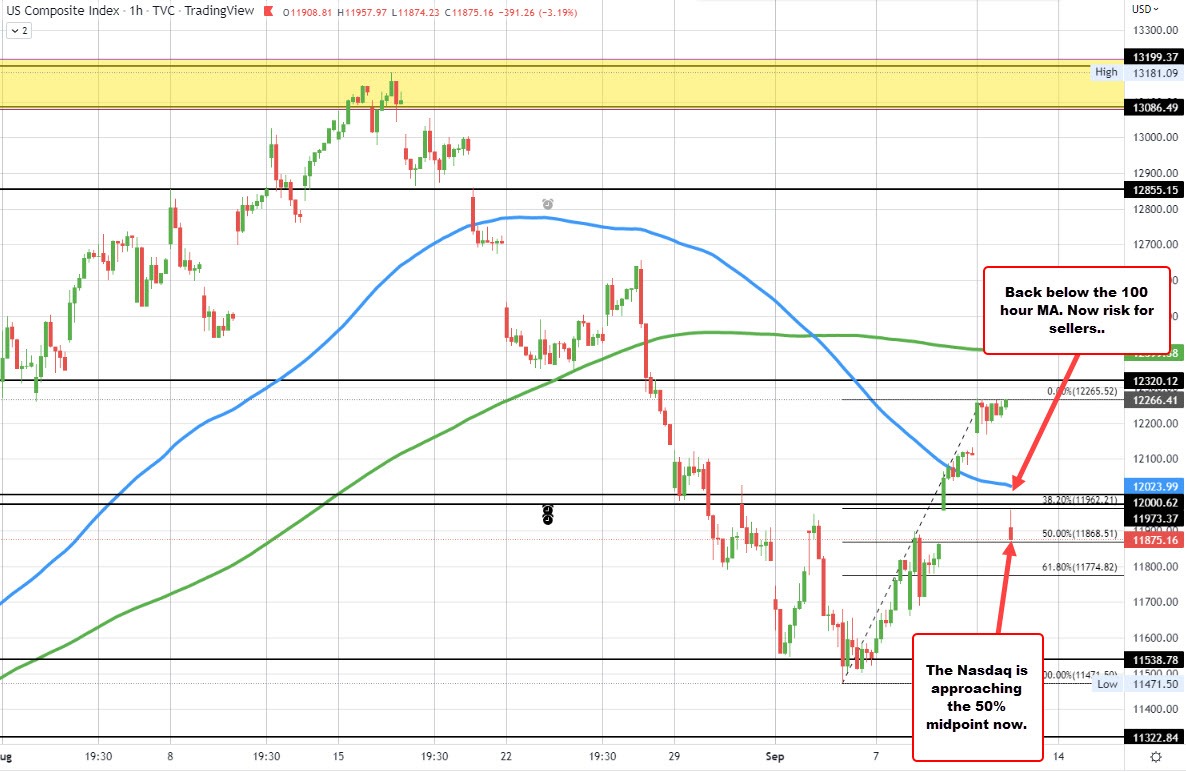The width and height of the screenshot is (1186, 772).
Task: Click the 11973.37 price label
Action: click(x=1154, y=518)
